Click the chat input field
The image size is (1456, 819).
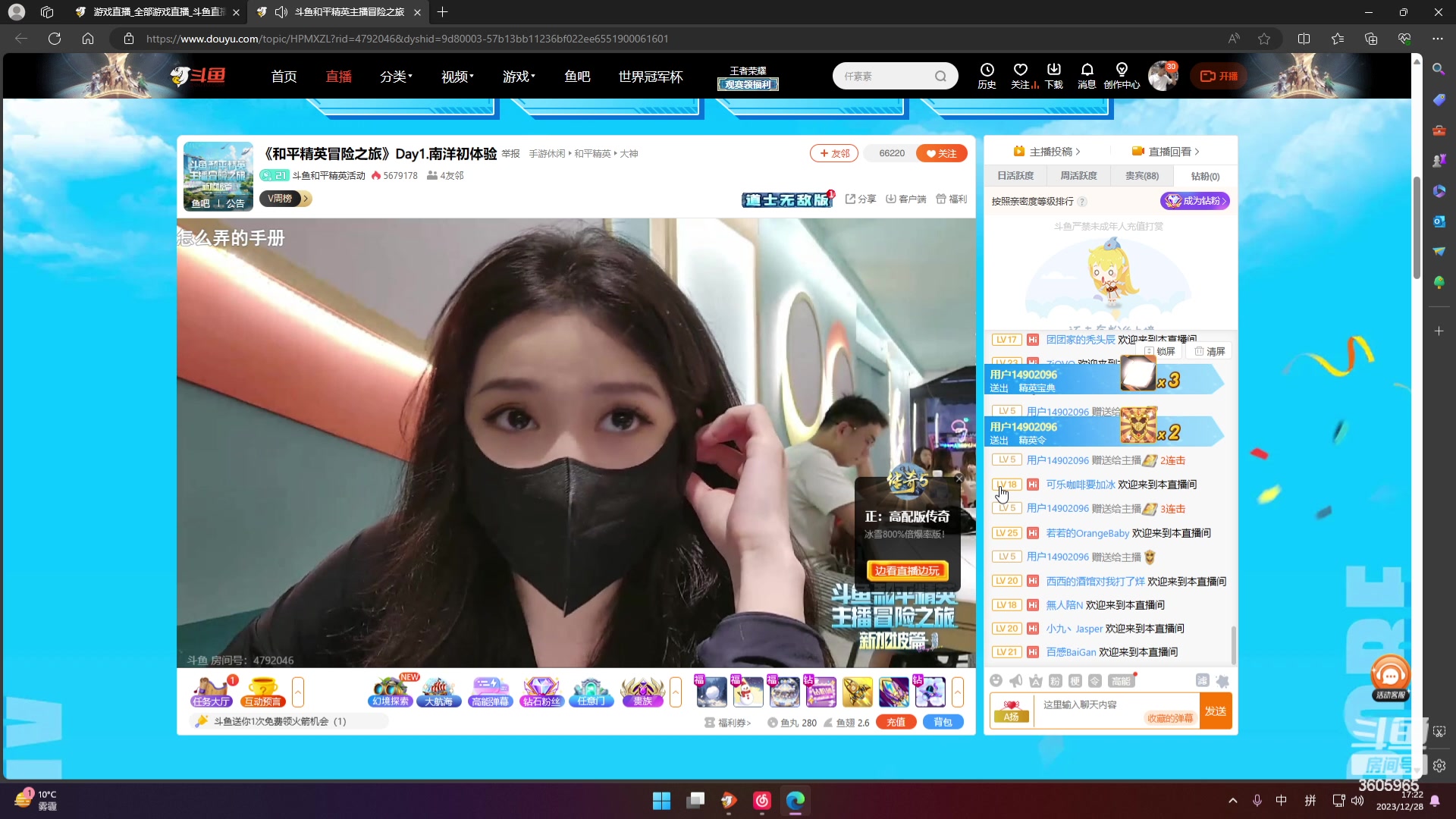click(x=1116, y=711)
